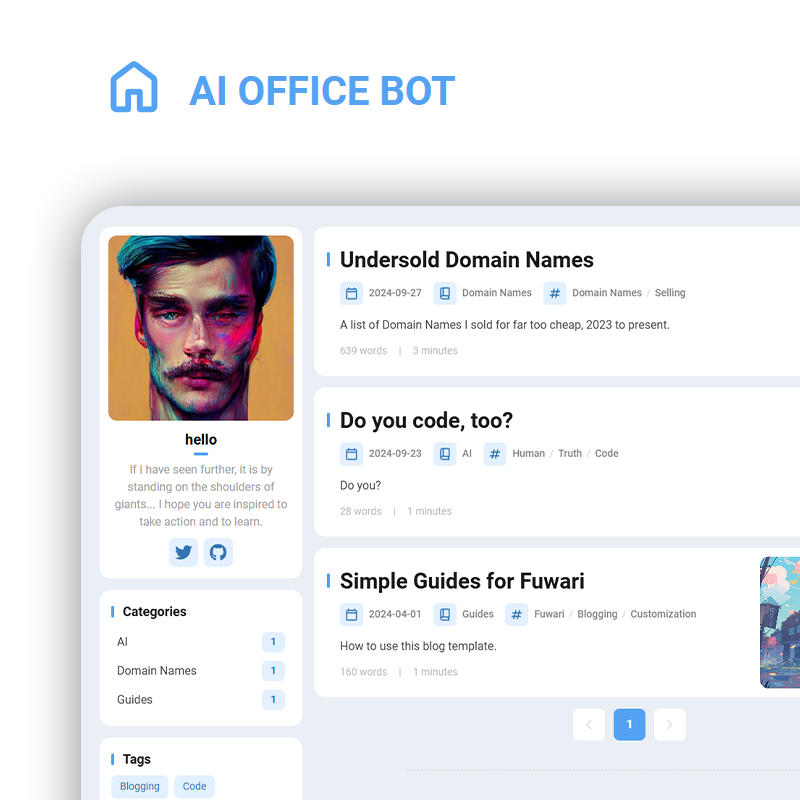Click the profile name hello
800x800 pixels.
click(x=201, y=439)
